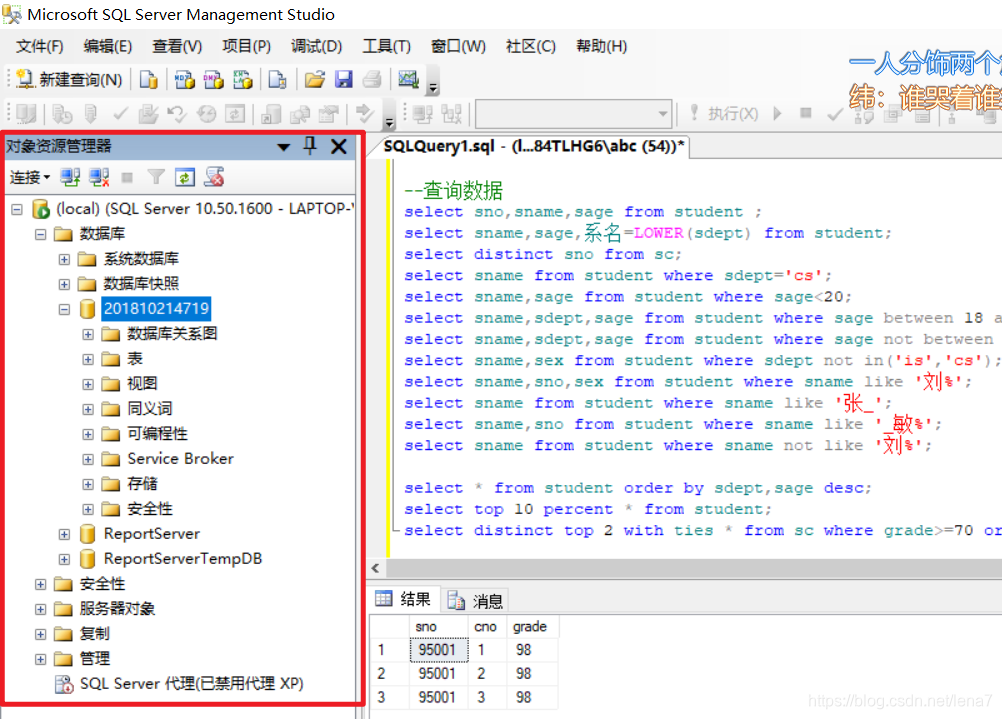Switch to the Messages (消息) tab

[x=475, y=601]
